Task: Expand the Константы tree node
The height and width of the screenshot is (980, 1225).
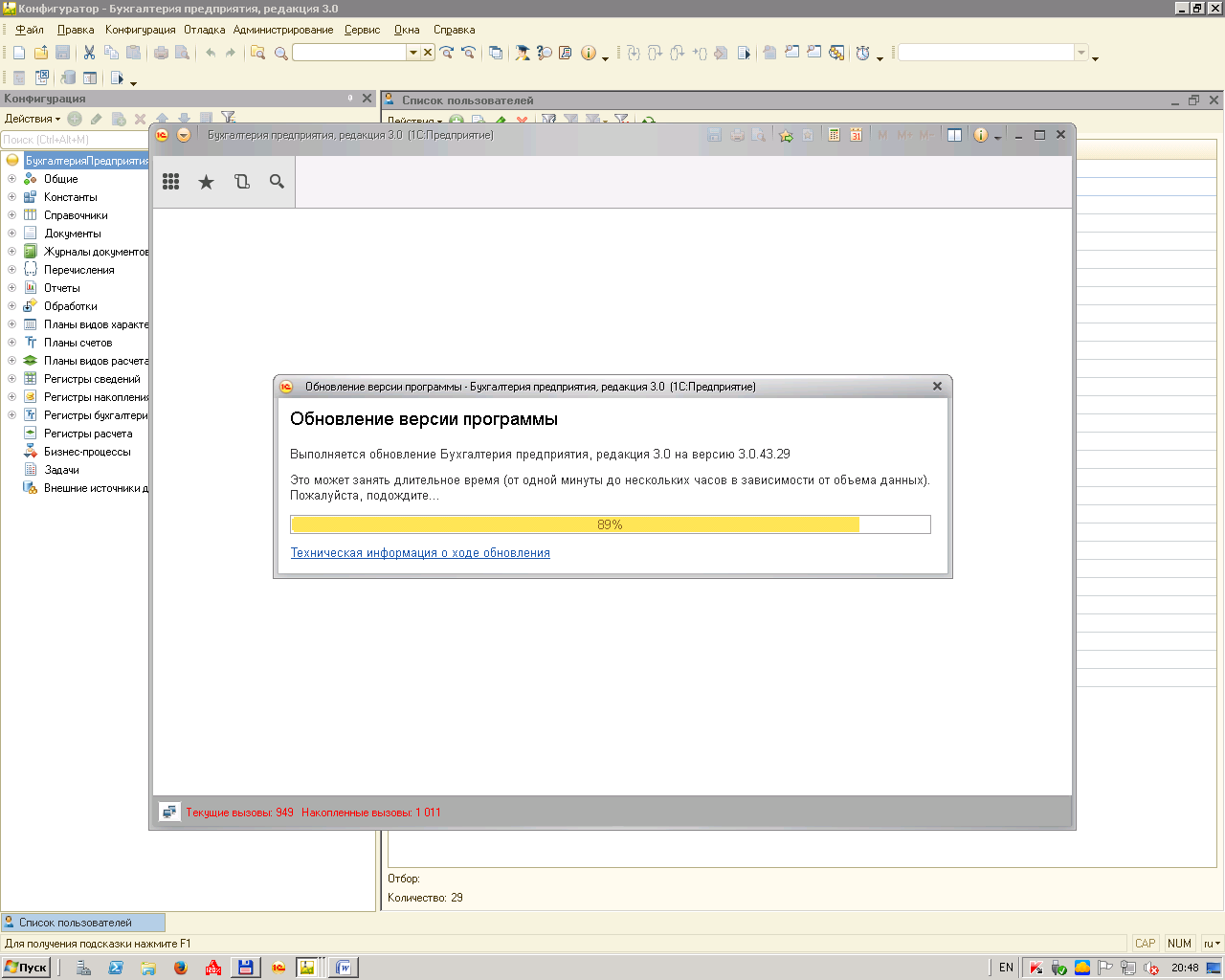Action: point(11,197)
